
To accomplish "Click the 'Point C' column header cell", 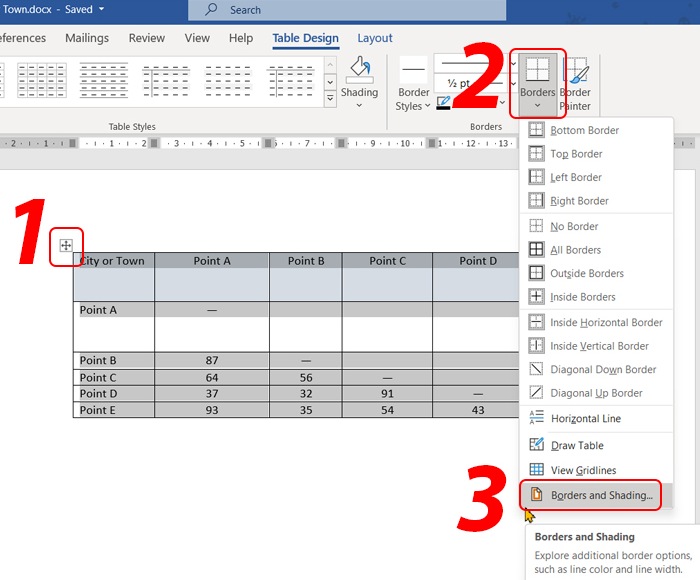I will (387, 277).
